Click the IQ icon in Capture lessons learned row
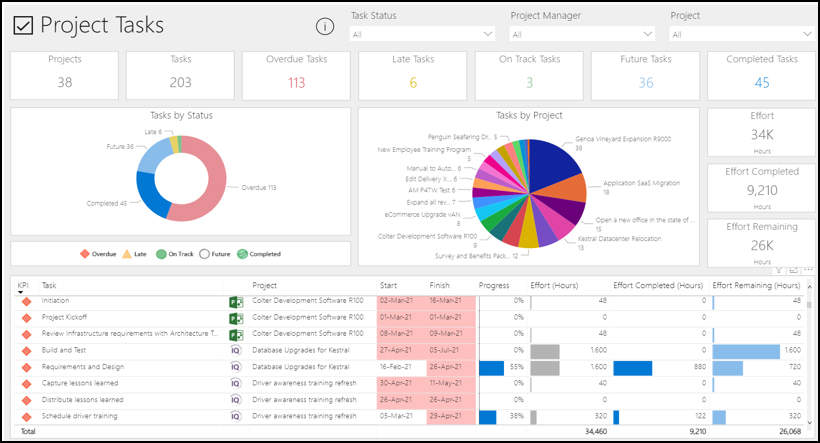 coord(236,384)
